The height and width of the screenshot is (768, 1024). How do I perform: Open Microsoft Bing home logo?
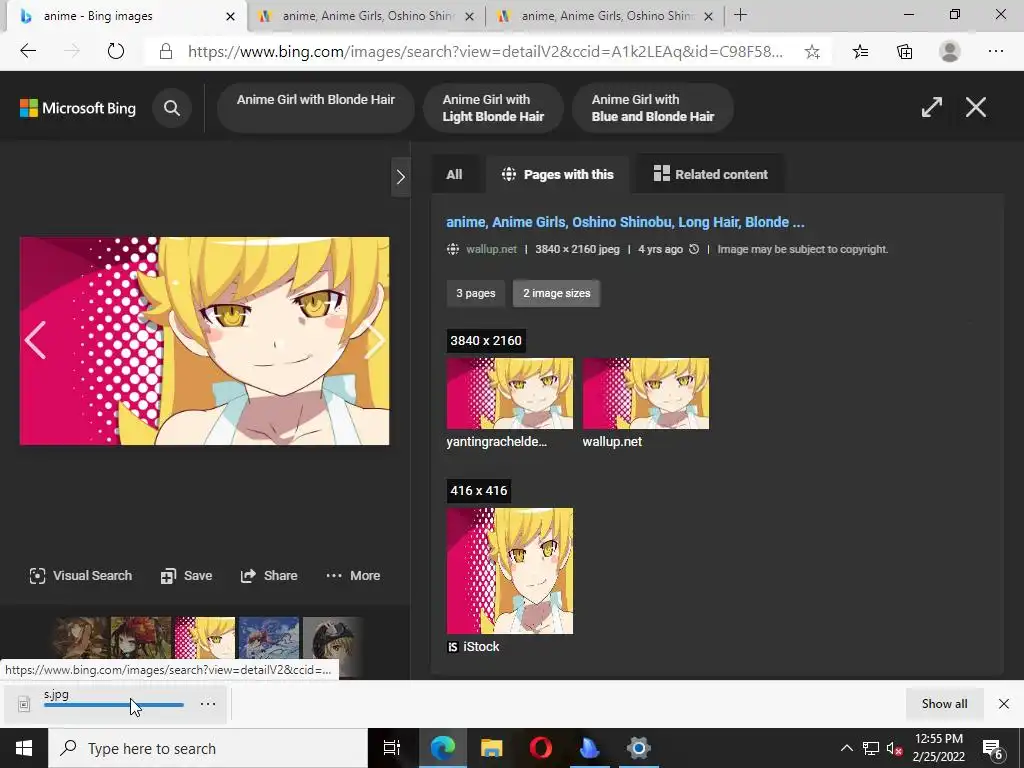point(78,108)
